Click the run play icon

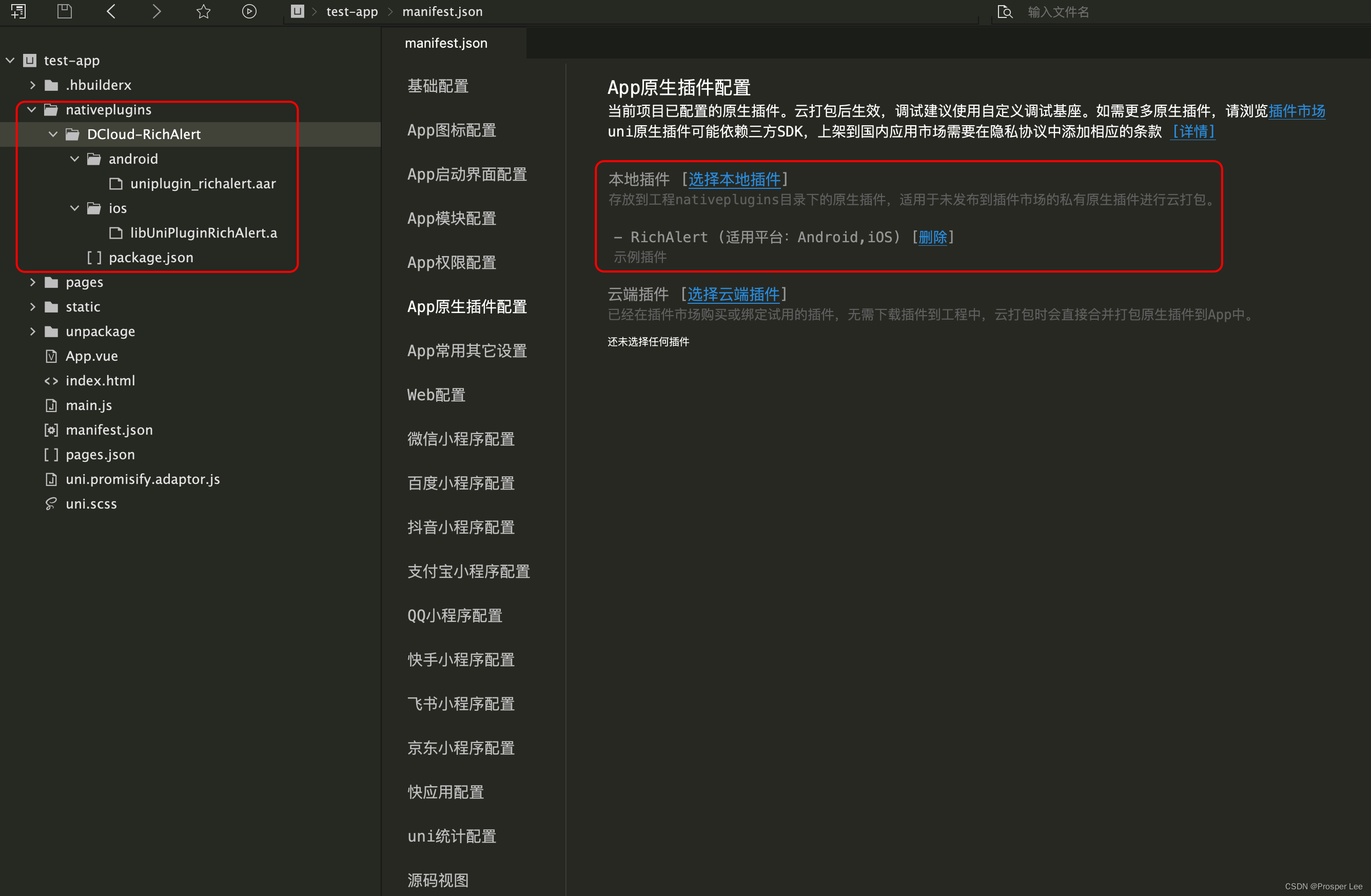(249, 11)
